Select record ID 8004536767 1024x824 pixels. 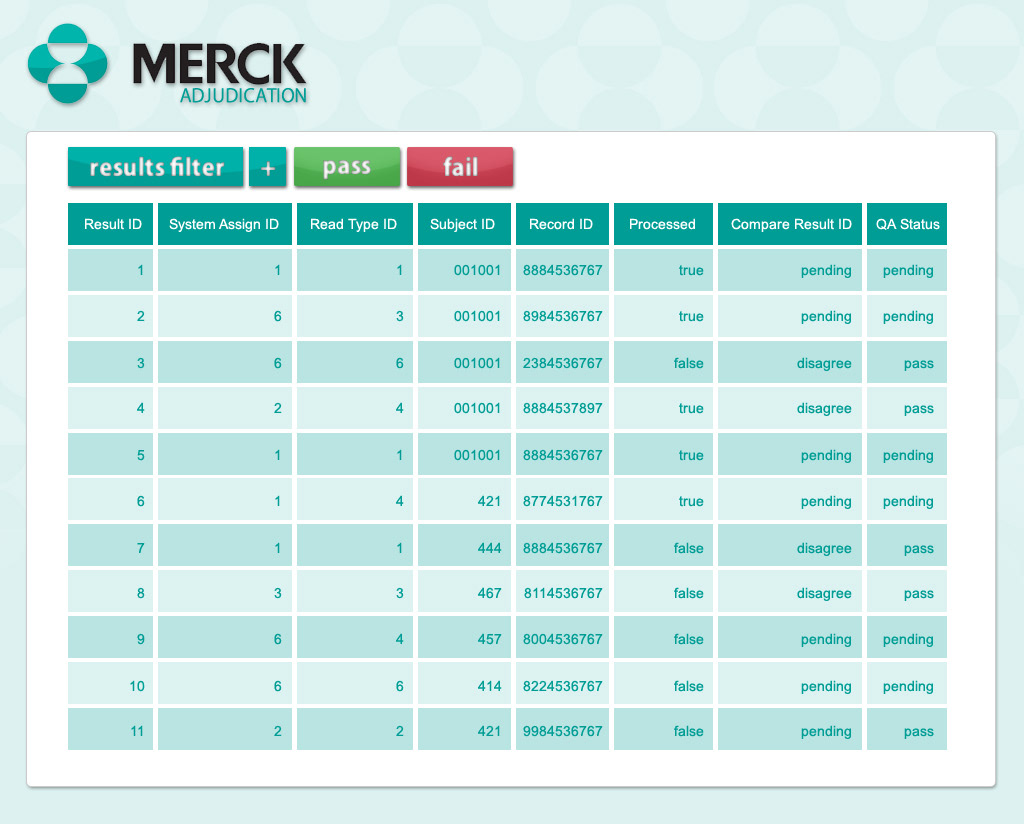(x=562, y=639)
